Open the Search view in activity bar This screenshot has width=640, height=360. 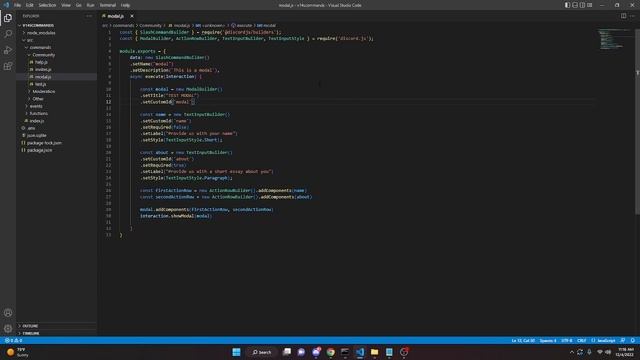click(x=8, y=34)
